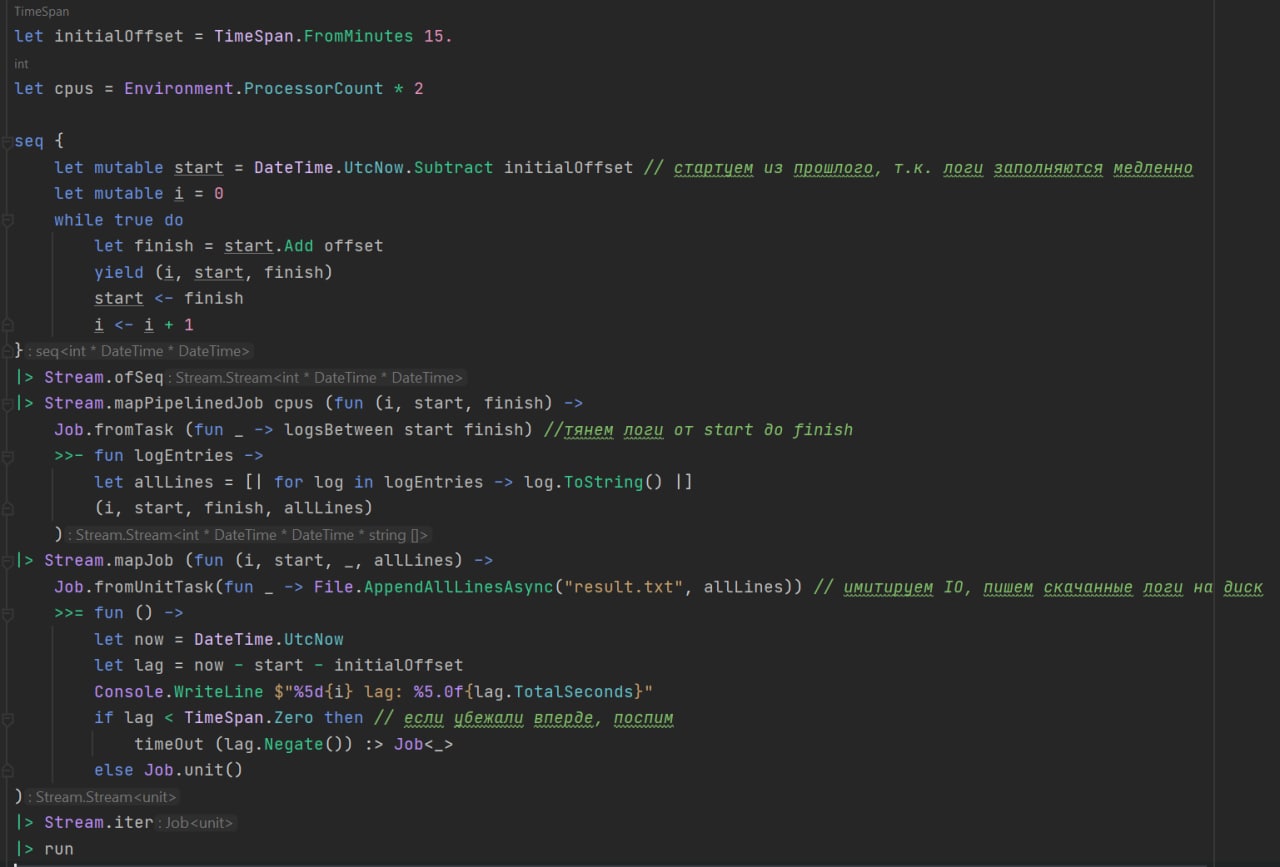Click 'mapPipelinedJob' function name
Image resolution: width=1280 pixels, height=867 pixels.
[x=189, y=403]
